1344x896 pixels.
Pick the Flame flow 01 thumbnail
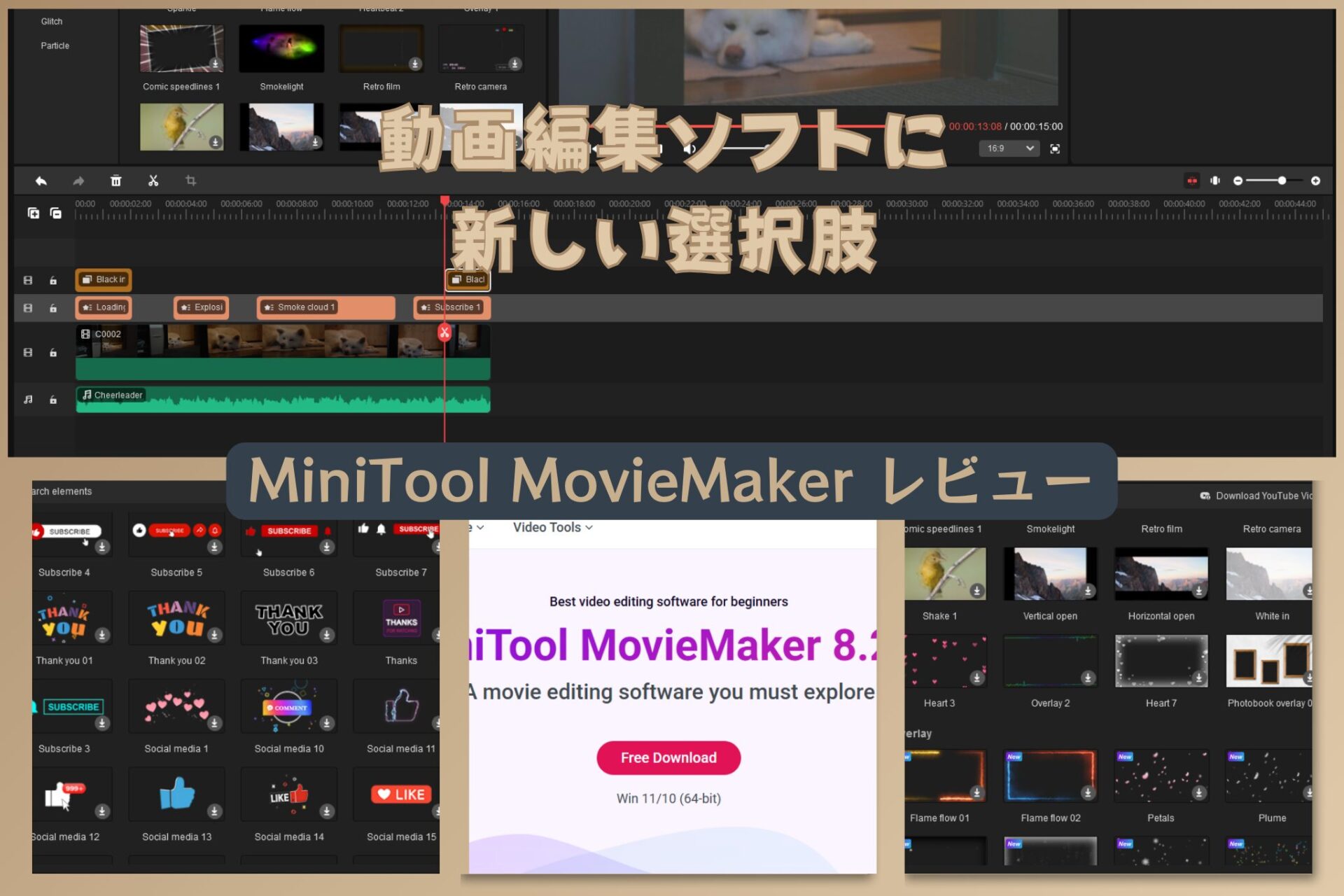point(946,776)
